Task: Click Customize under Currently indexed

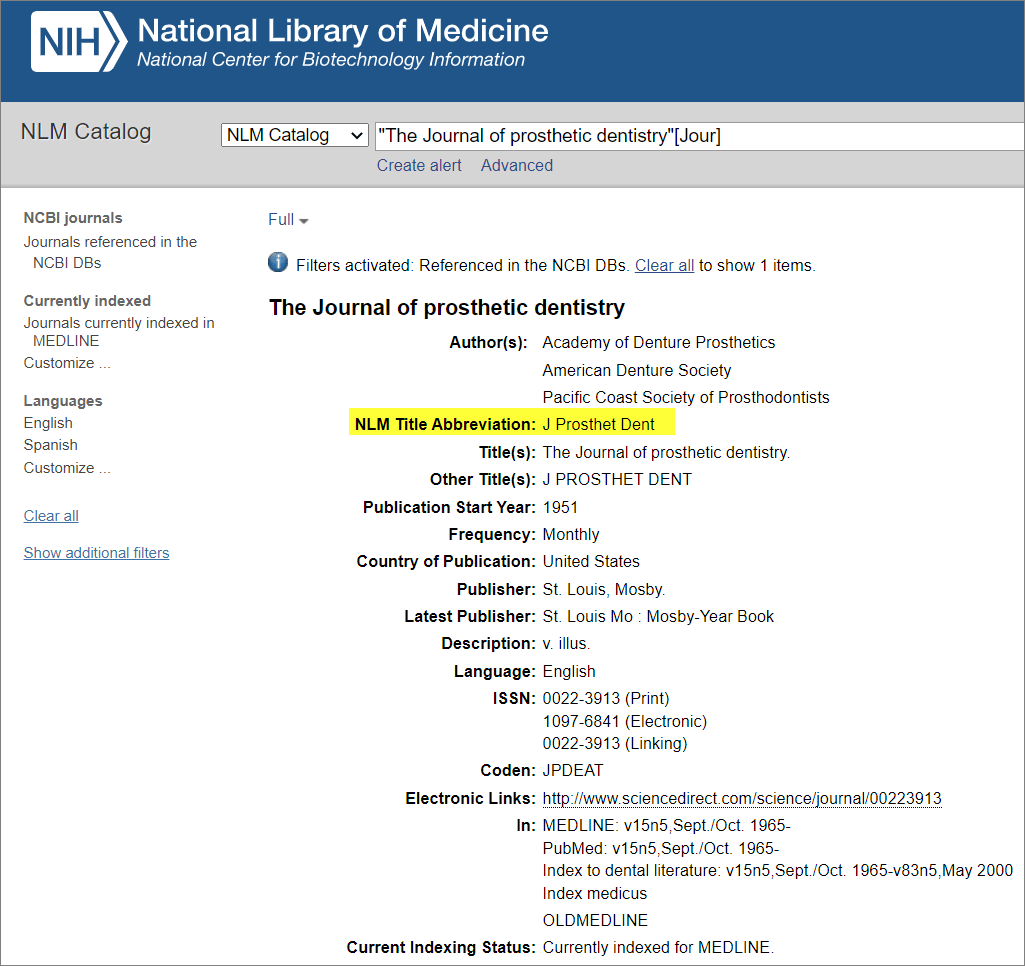Action: (67, 363)
